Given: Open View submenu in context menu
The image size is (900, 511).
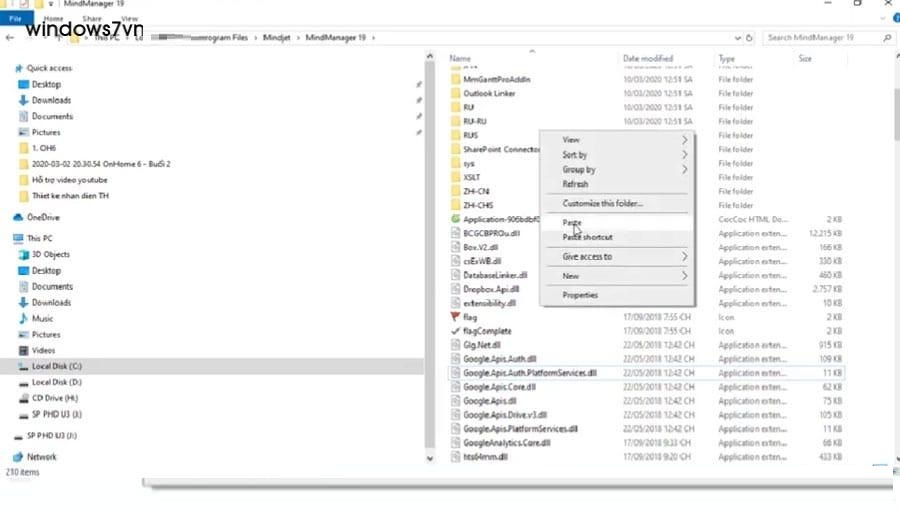Looking at the screenshot, I should click(618, 140).
